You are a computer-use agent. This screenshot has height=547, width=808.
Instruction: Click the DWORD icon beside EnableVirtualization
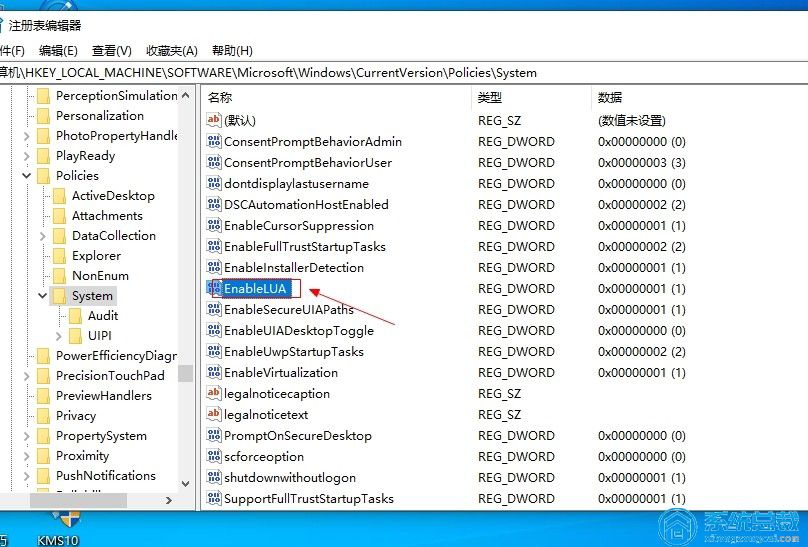point(213,372)
